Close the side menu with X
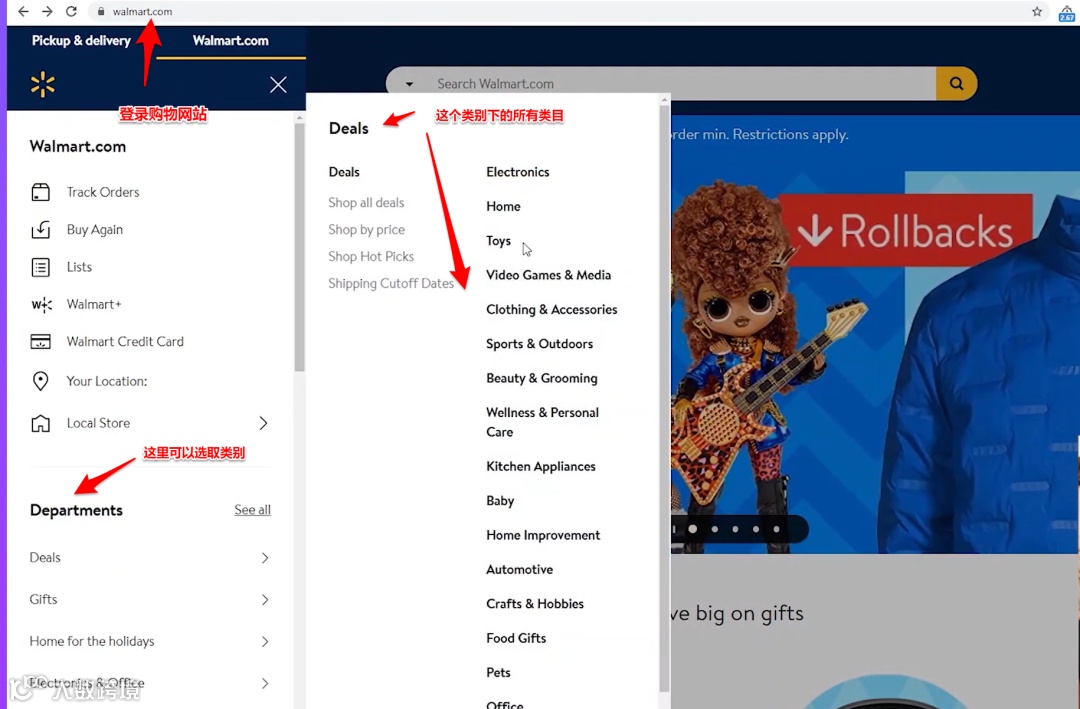This screenshot has width=1080, height=709. (278, 85)
